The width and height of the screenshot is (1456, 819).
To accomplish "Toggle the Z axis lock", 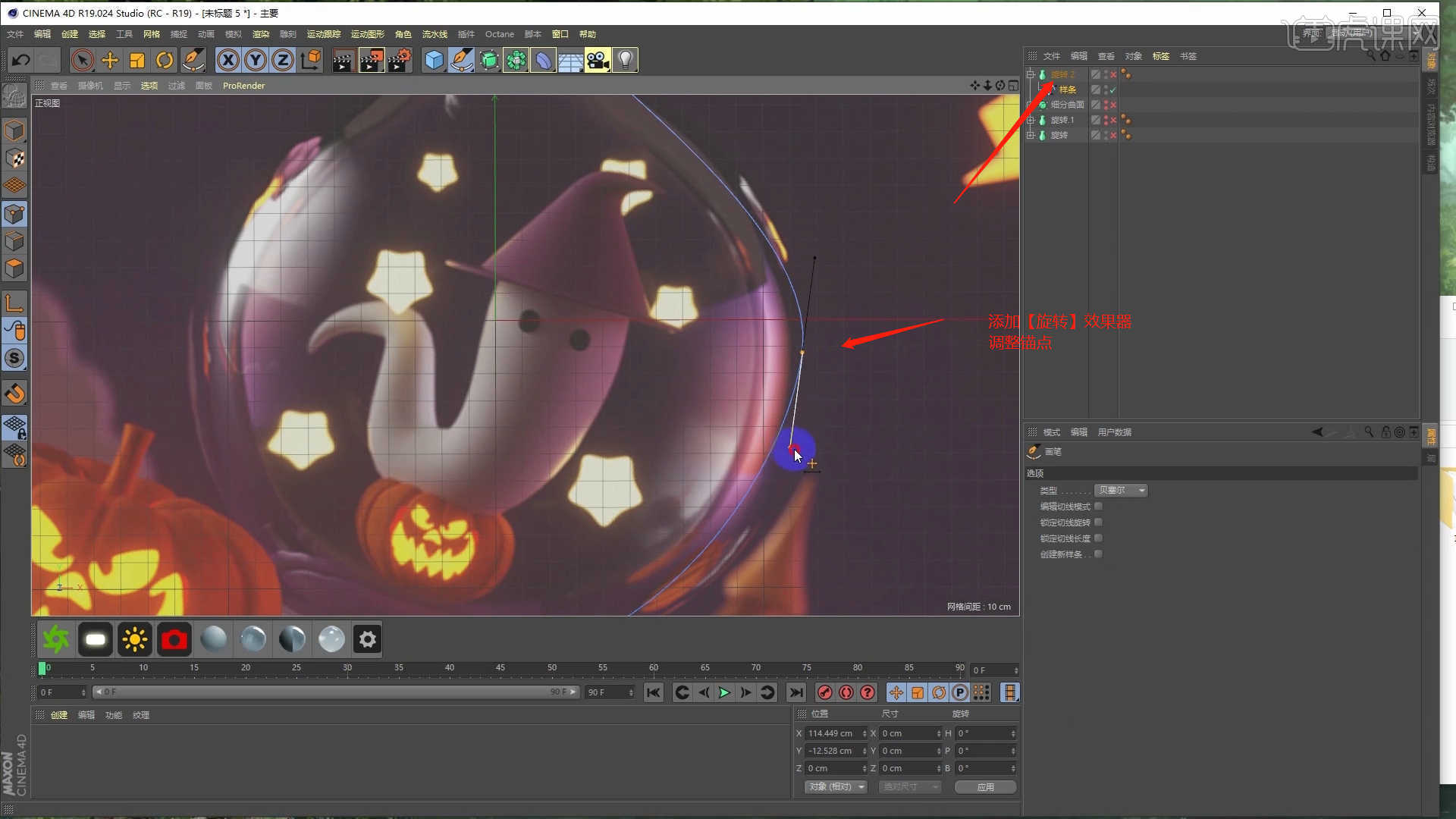I will pyautogui.click(x=283, y=60).
